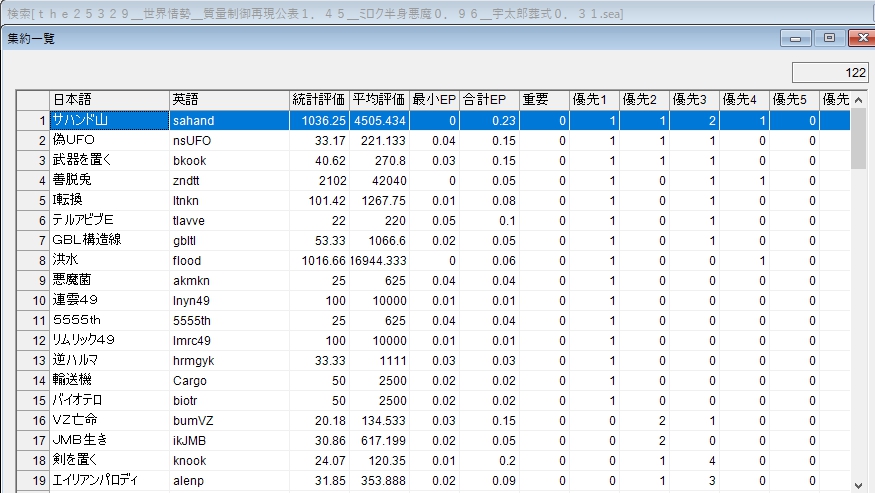Click the row header numbered 13
The image size is (875, 493).
33,360
